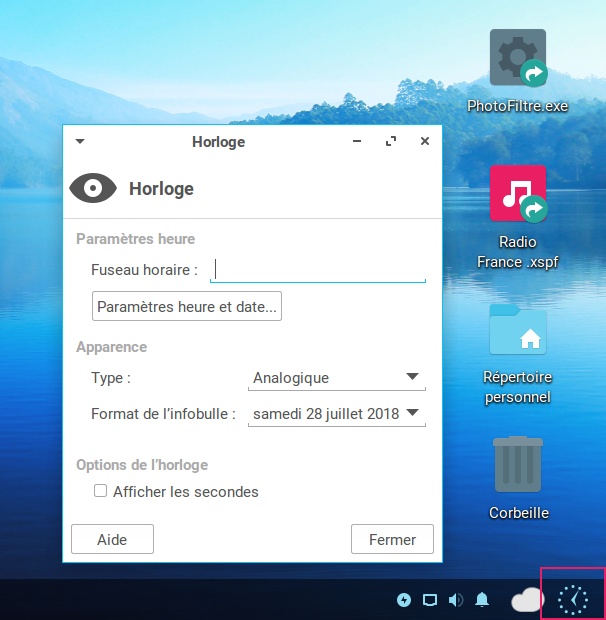Viewport: 606px width, 620px height.
Task: Click the analog clock in the panel
Action: (573, 599)
